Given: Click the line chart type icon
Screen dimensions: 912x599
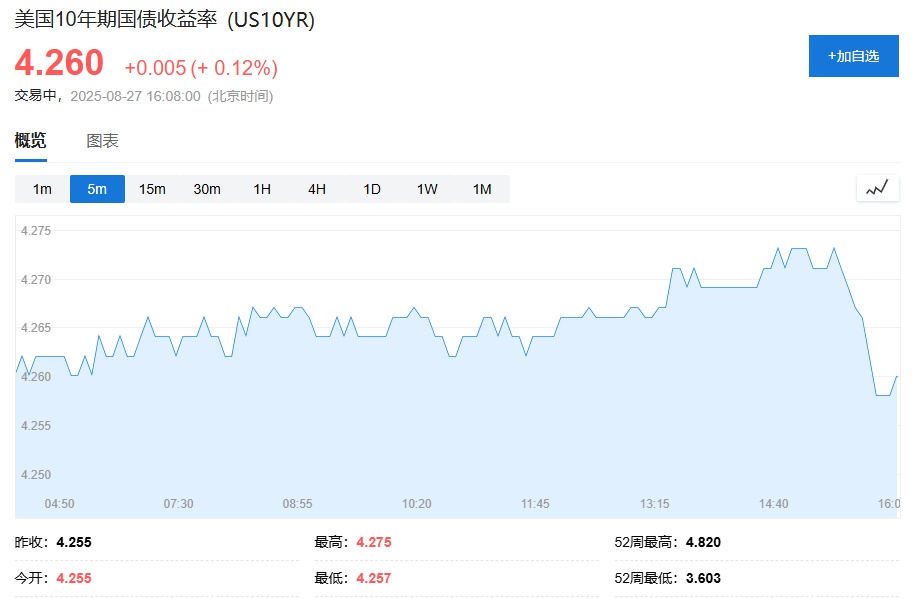Looking at the screenshot, I should [x=877, y=188].
